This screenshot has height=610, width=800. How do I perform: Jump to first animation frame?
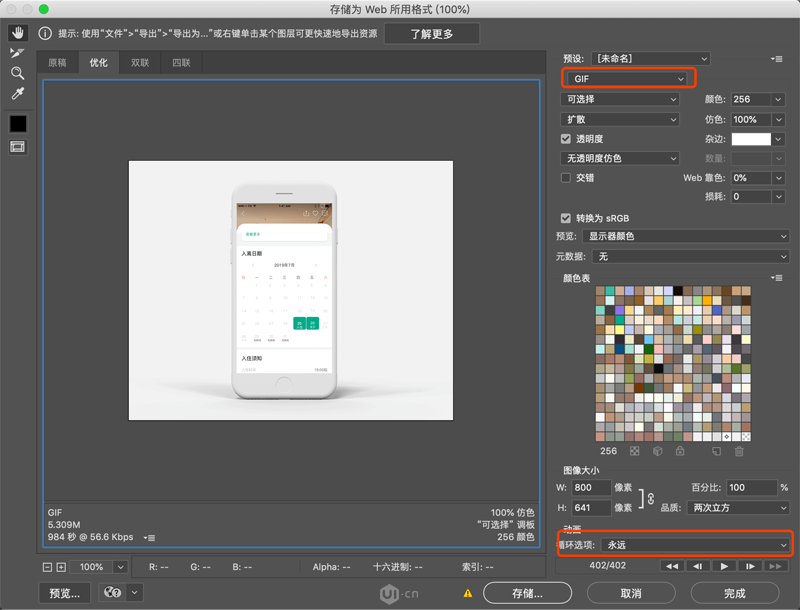click(672, 566)
